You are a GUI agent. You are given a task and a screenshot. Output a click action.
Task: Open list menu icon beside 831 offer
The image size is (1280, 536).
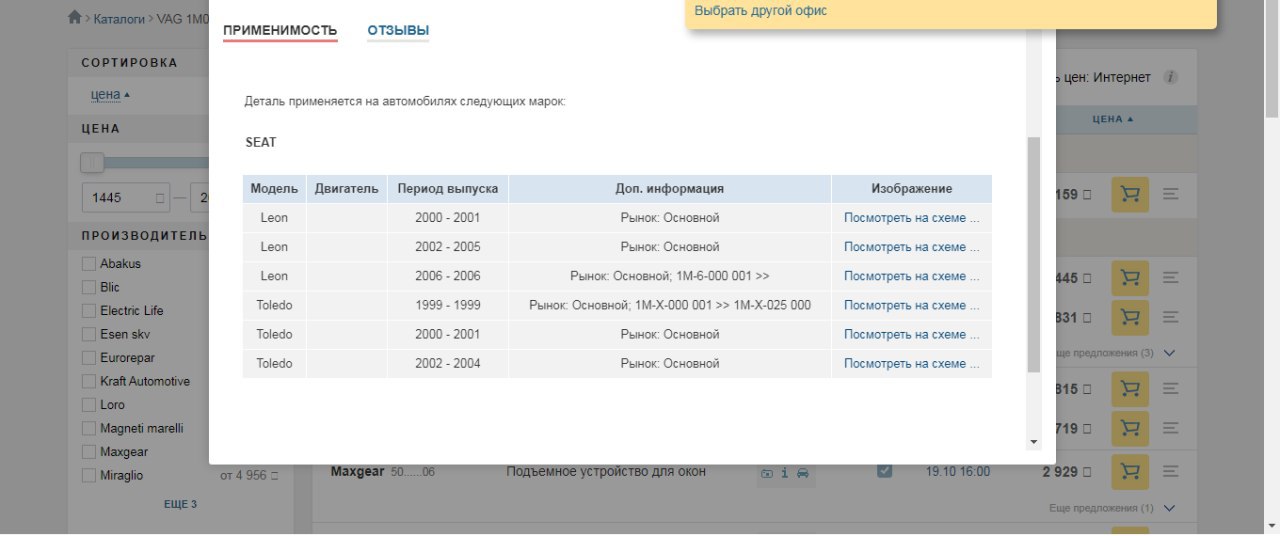pos(1171,317)
